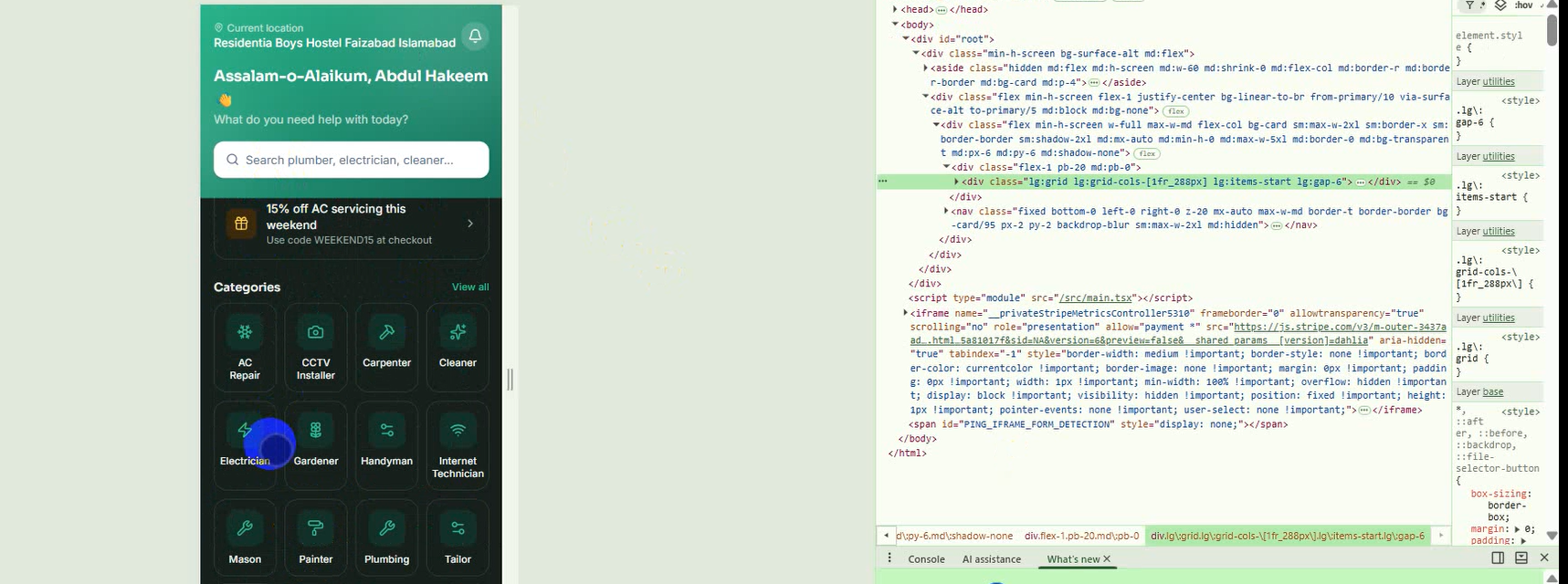Switch to the AI assistance tab
1568x584 pixels.
pos(992,559)
